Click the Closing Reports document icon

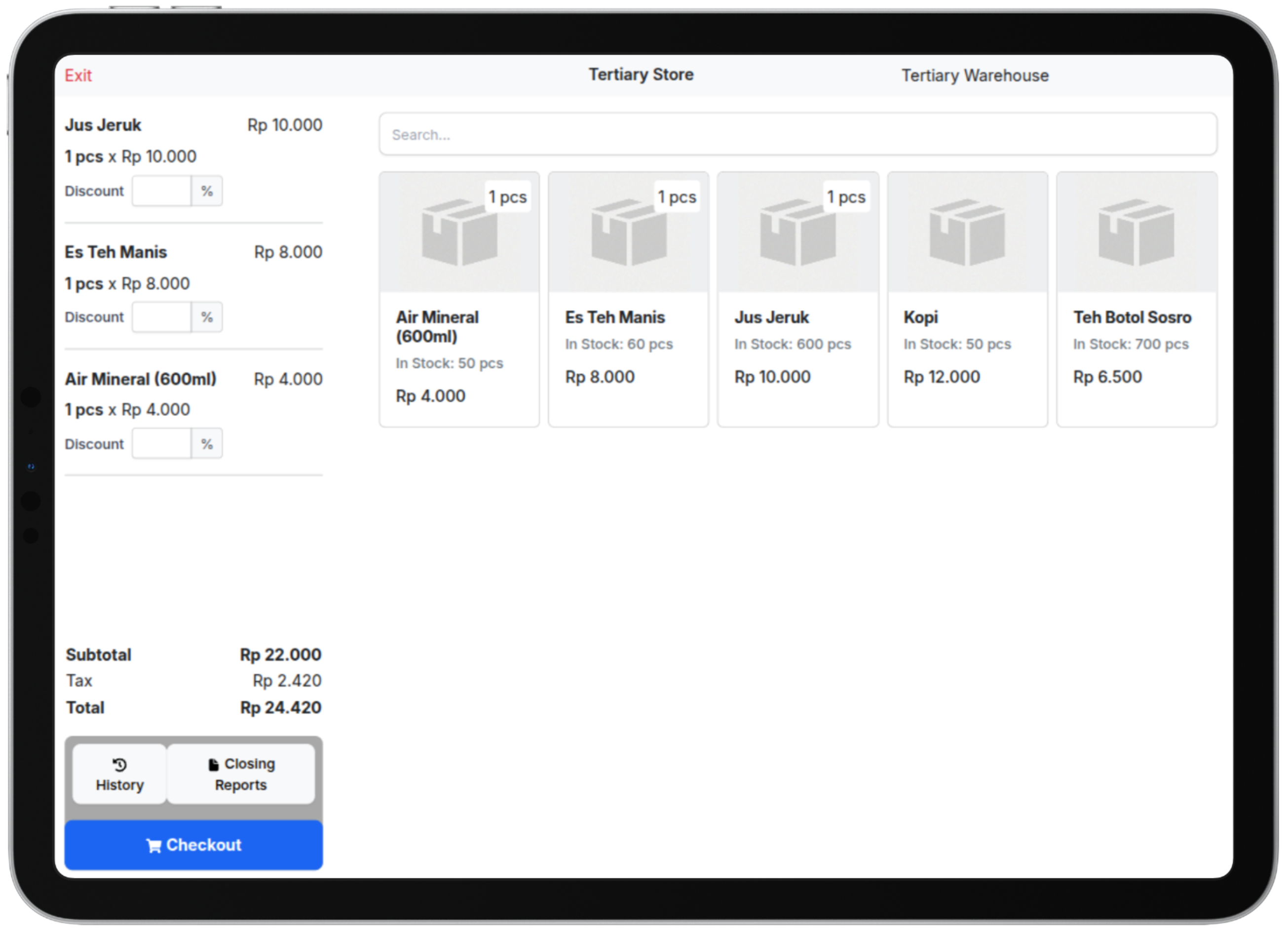point(214,764)
